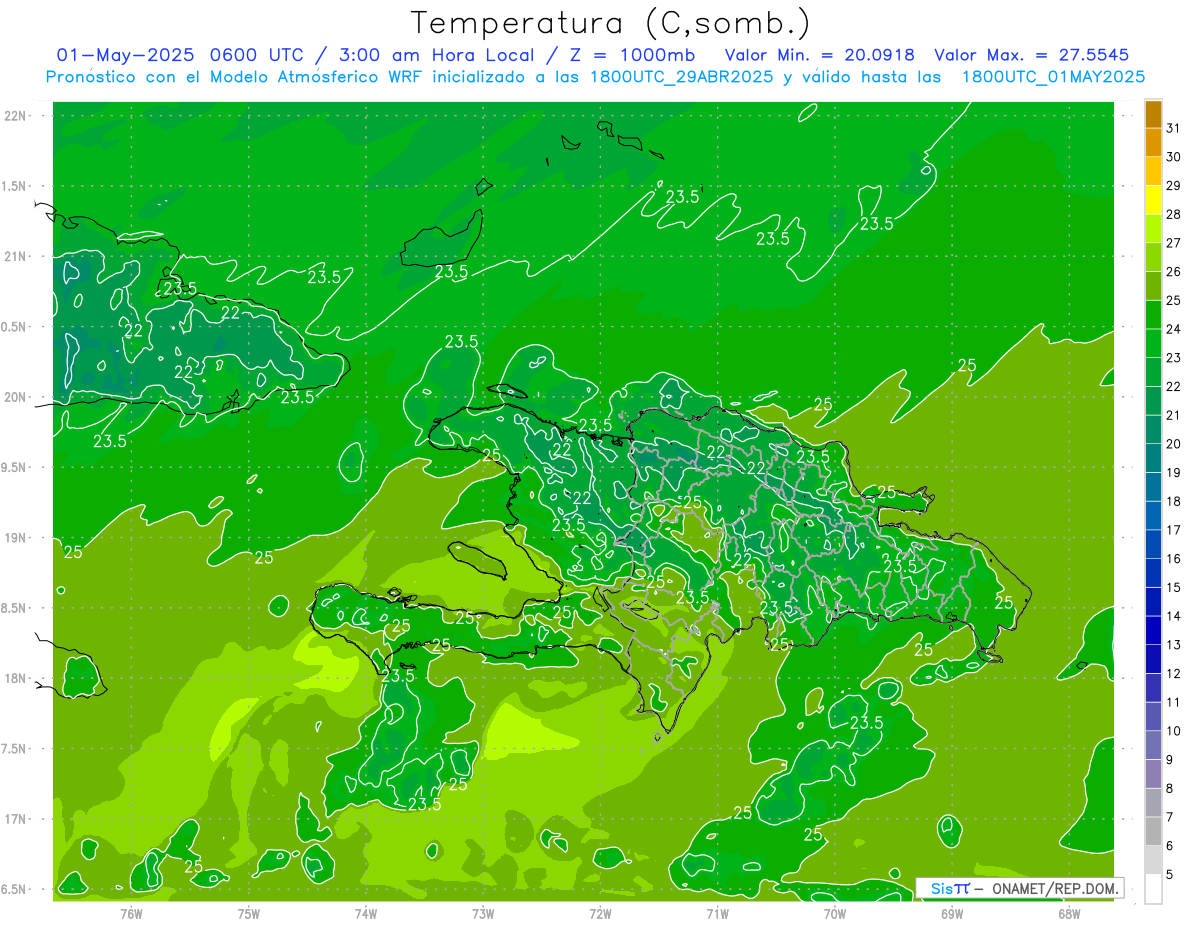Click the '18N' latitude axis label
Screen dimensions: 1200x927
click(15, 678)
